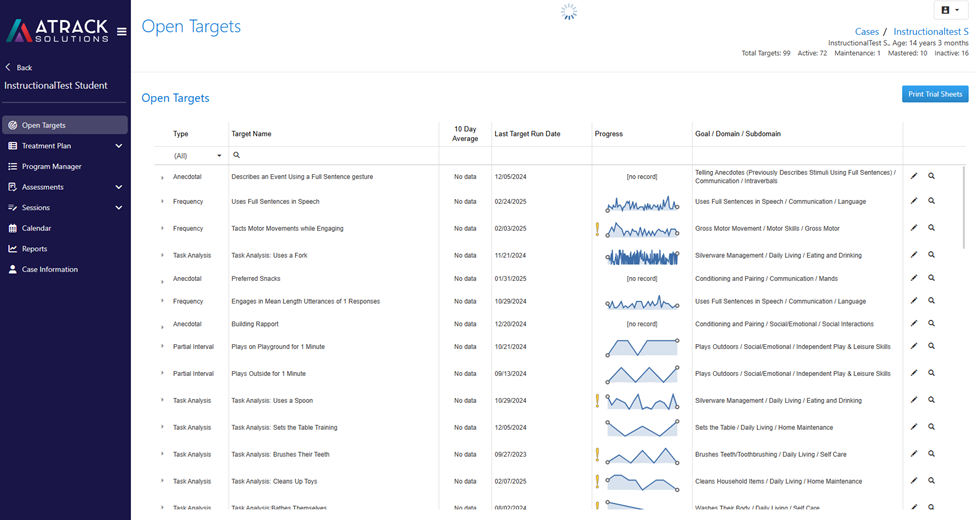This screenshot has height=520, width=975.
Task: Expand the Assessments sidebar section
Action: [119, 187]
